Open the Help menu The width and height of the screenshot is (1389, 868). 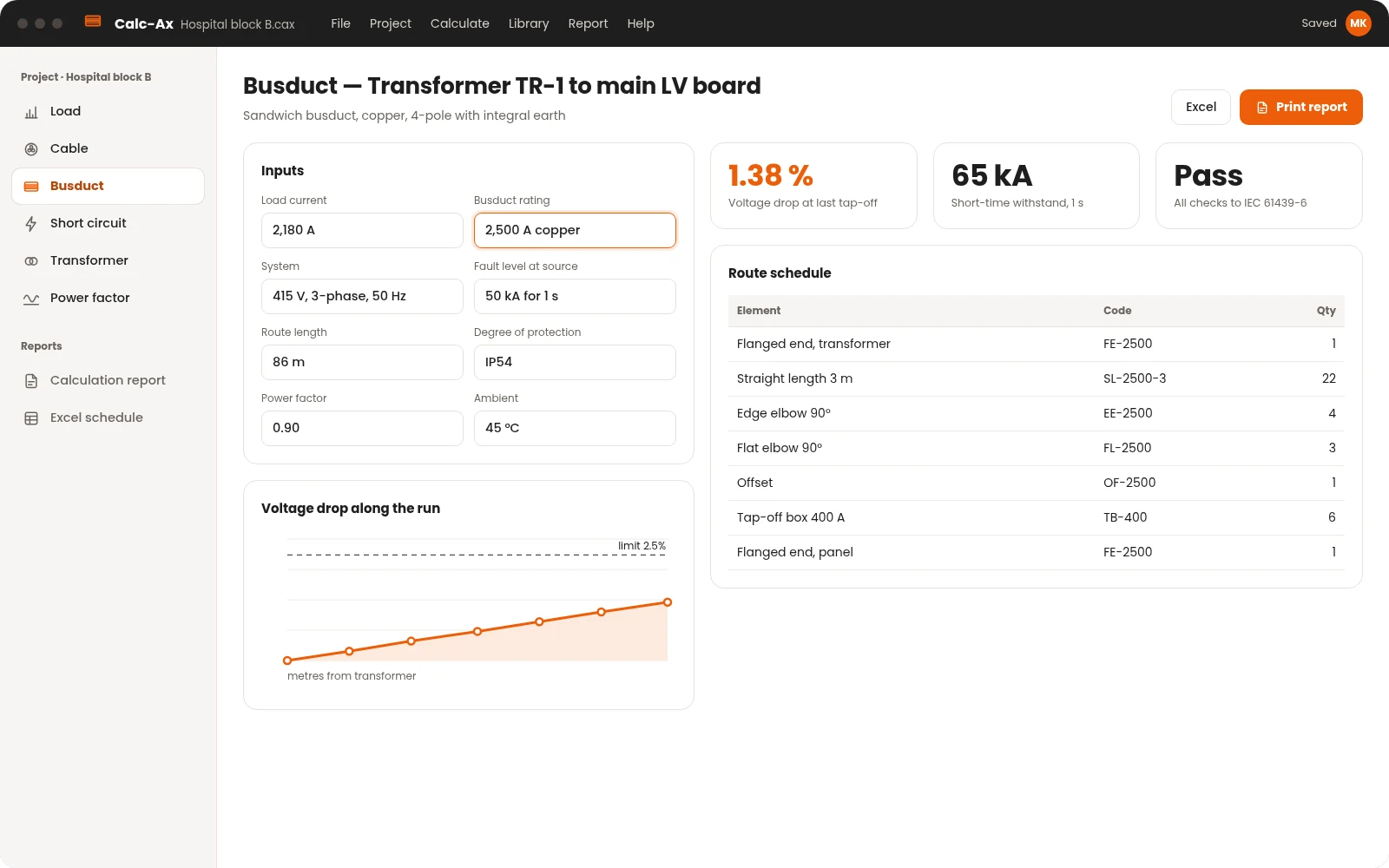pyautogui.click(x=641, y=23)
